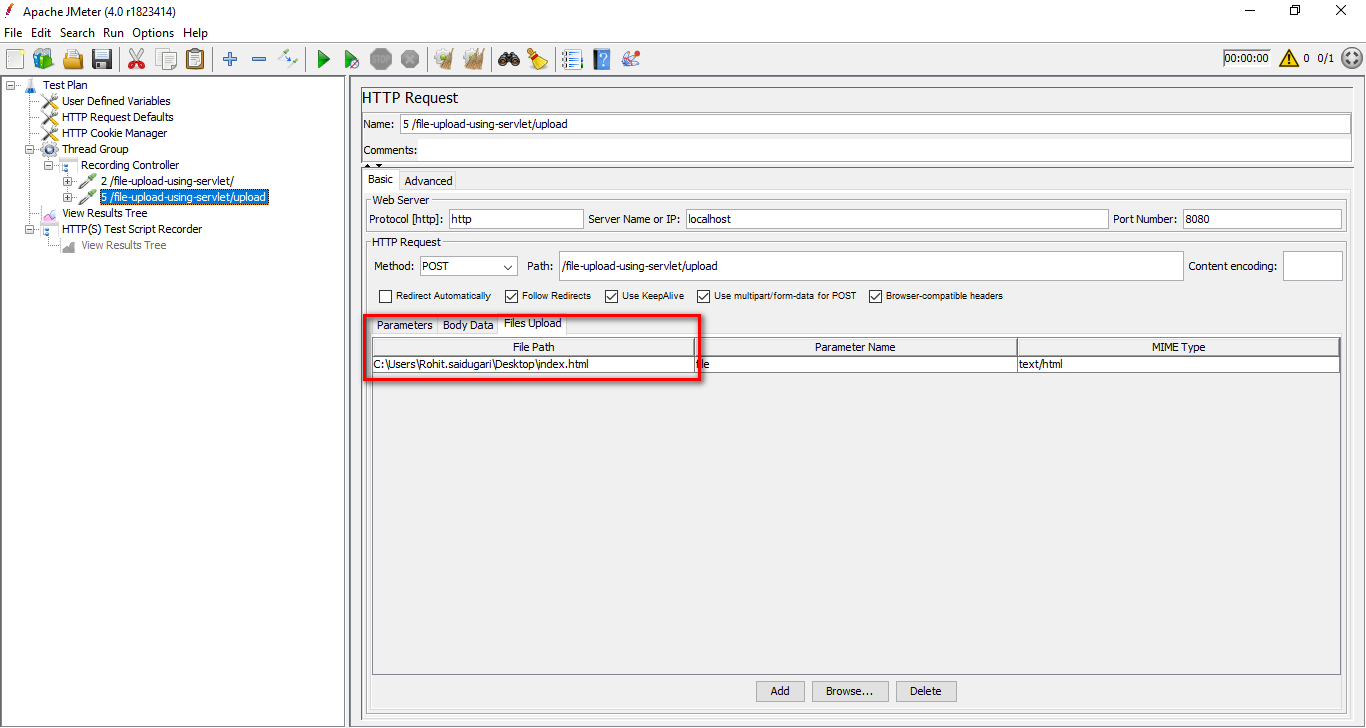
Task: Click the Add button
Action: click(780, 691)
